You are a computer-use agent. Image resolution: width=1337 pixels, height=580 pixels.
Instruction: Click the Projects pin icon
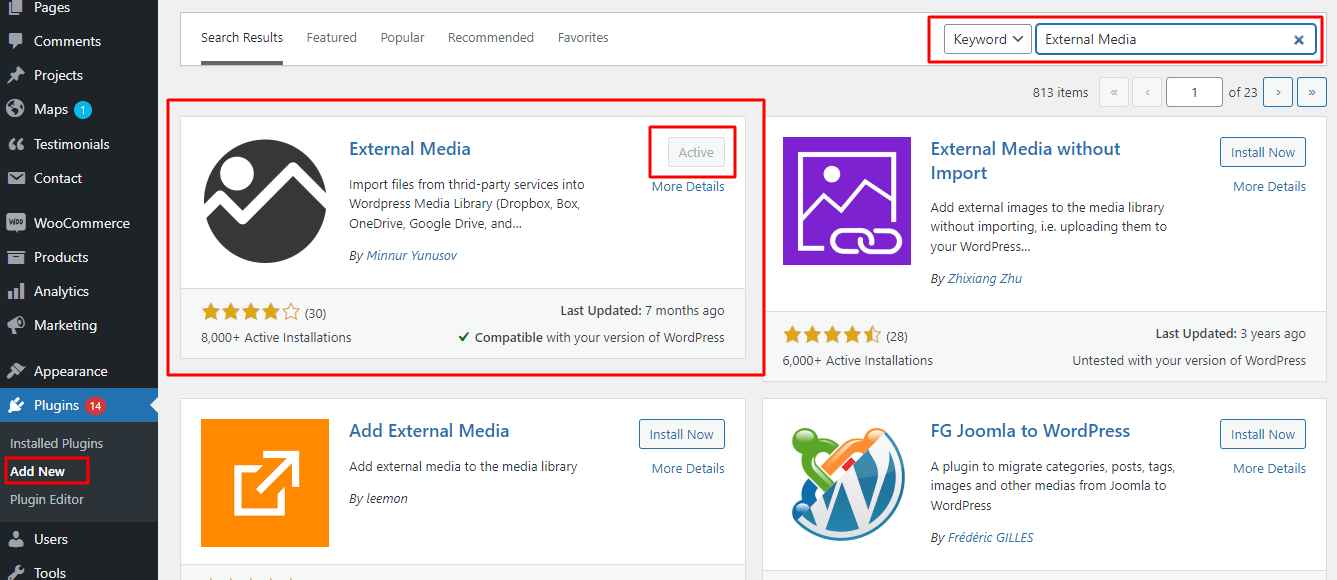pyautogui.click(x=15, y=75)
